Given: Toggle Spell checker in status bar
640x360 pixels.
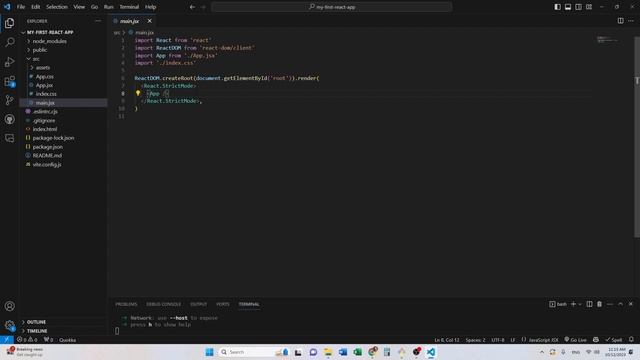Looking at the screenshot, I should click(614, 340).
